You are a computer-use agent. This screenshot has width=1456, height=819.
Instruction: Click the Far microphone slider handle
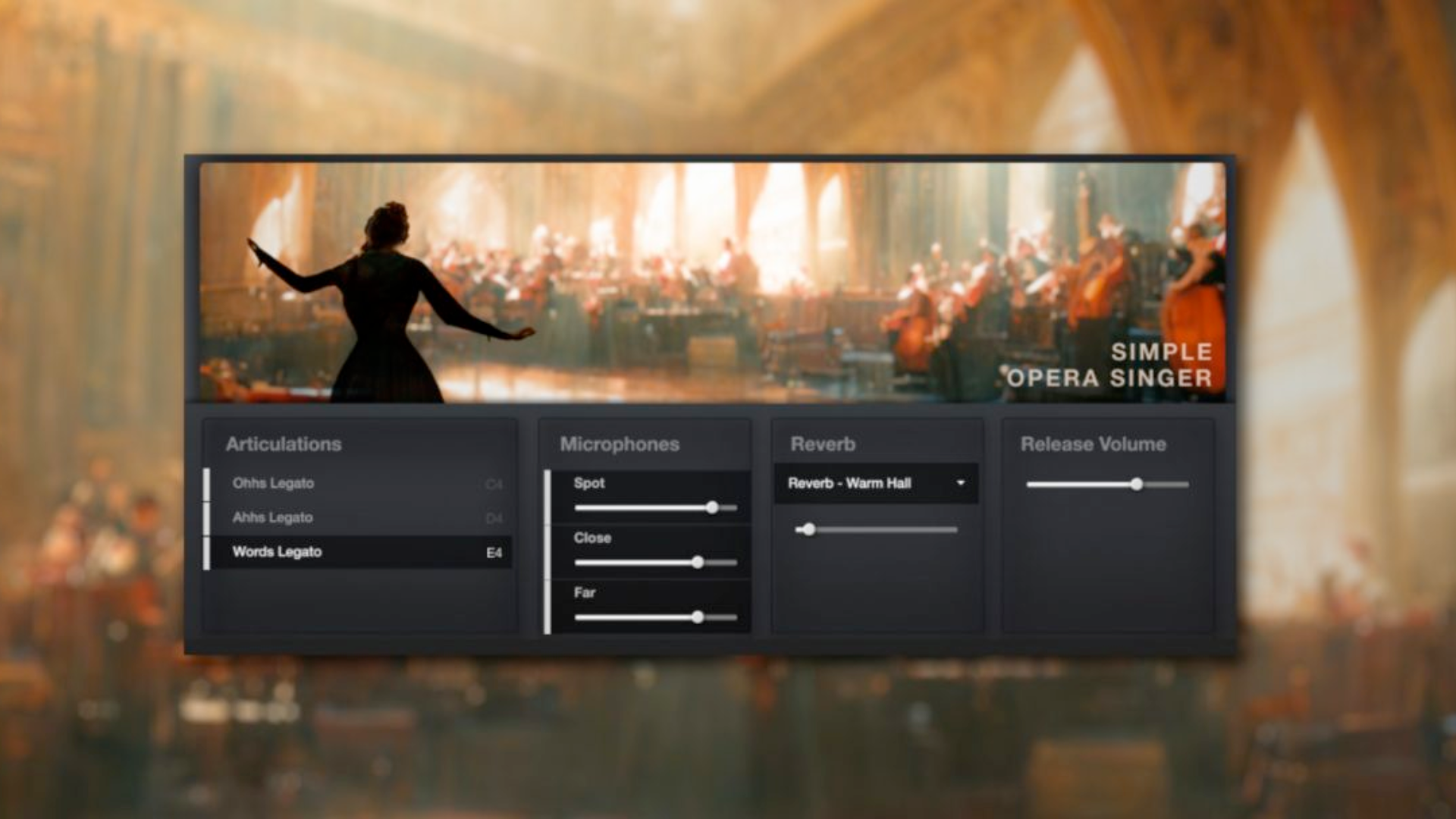(x=698, y=617)
